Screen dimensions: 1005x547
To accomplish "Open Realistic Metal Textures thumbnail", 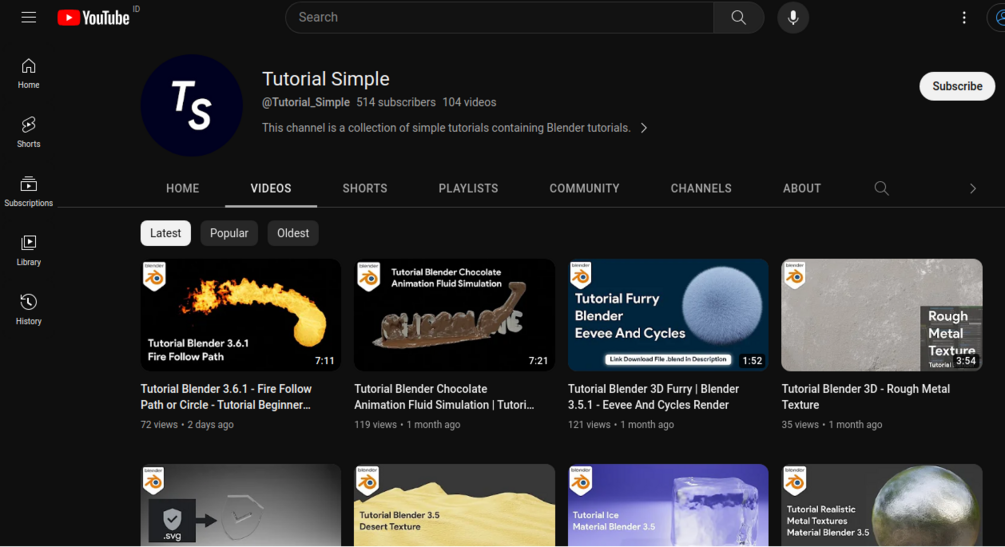I will [x=881, y=505].
